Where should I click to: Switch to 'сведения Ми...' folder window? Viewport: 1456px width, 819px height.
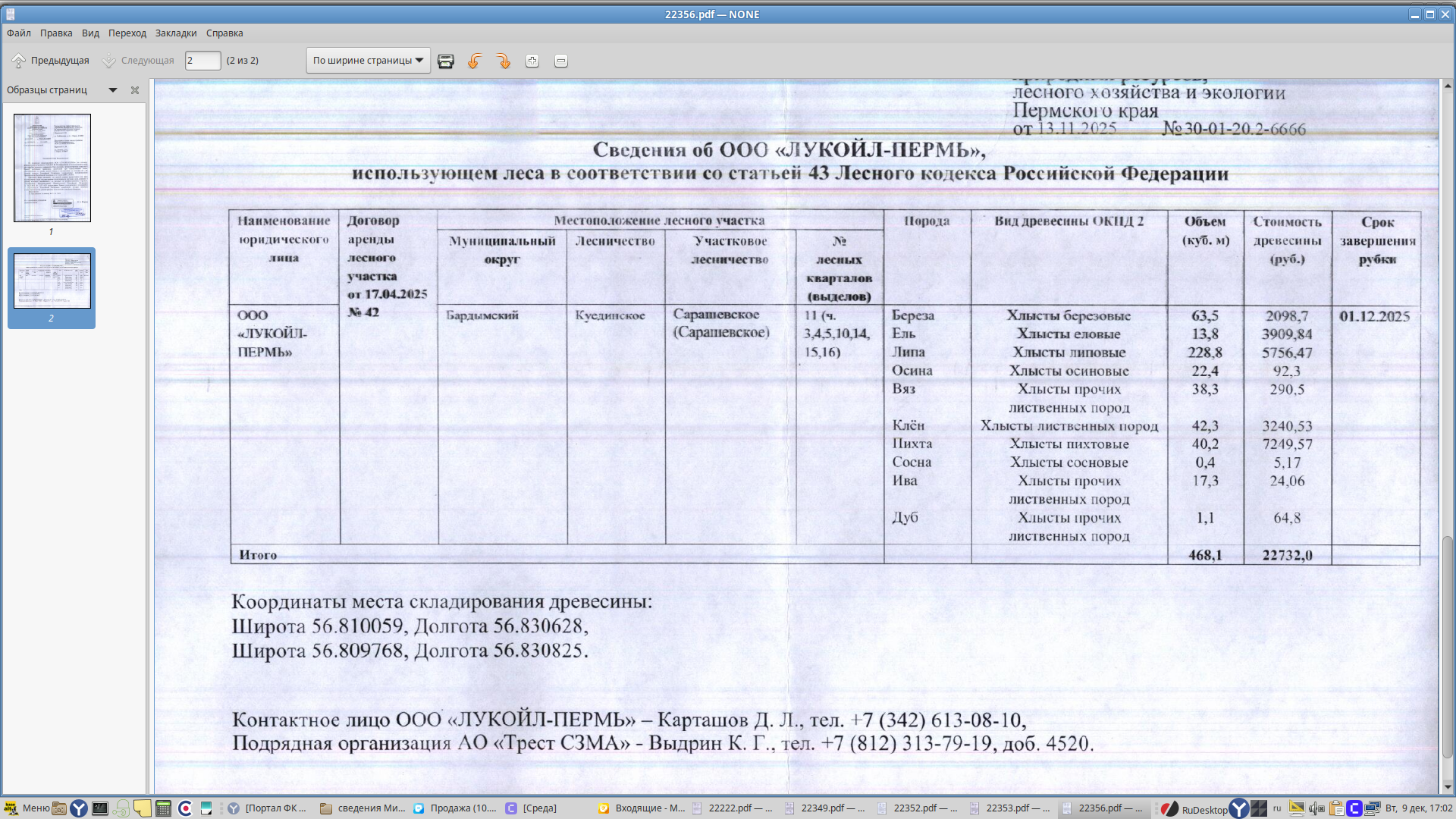tap(362, 808)
